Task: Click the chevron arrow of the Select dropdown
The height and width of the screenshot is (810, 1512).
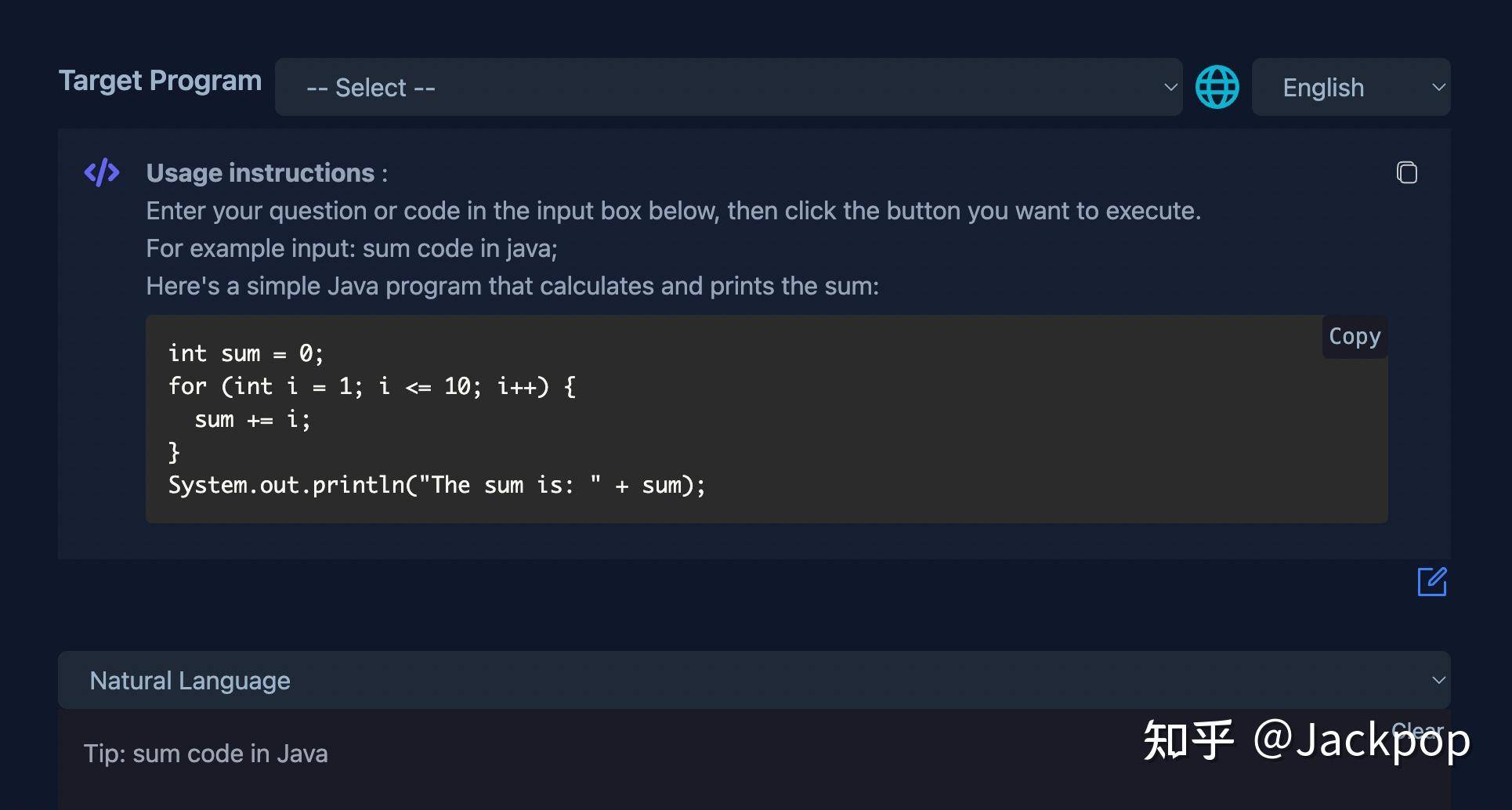Action: 1170,87
